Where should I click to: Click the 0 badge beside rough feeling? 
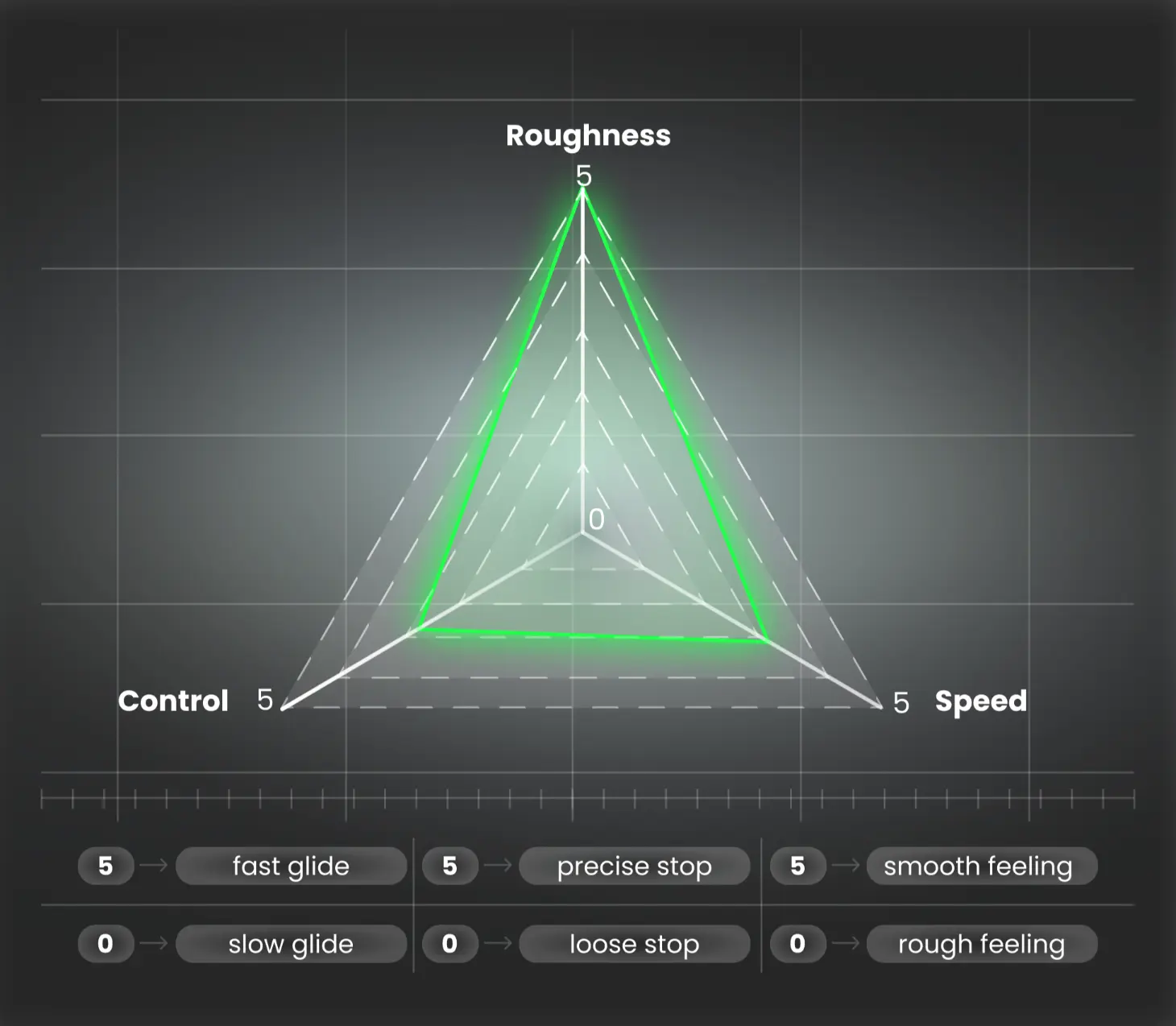[x=797, y=944]
